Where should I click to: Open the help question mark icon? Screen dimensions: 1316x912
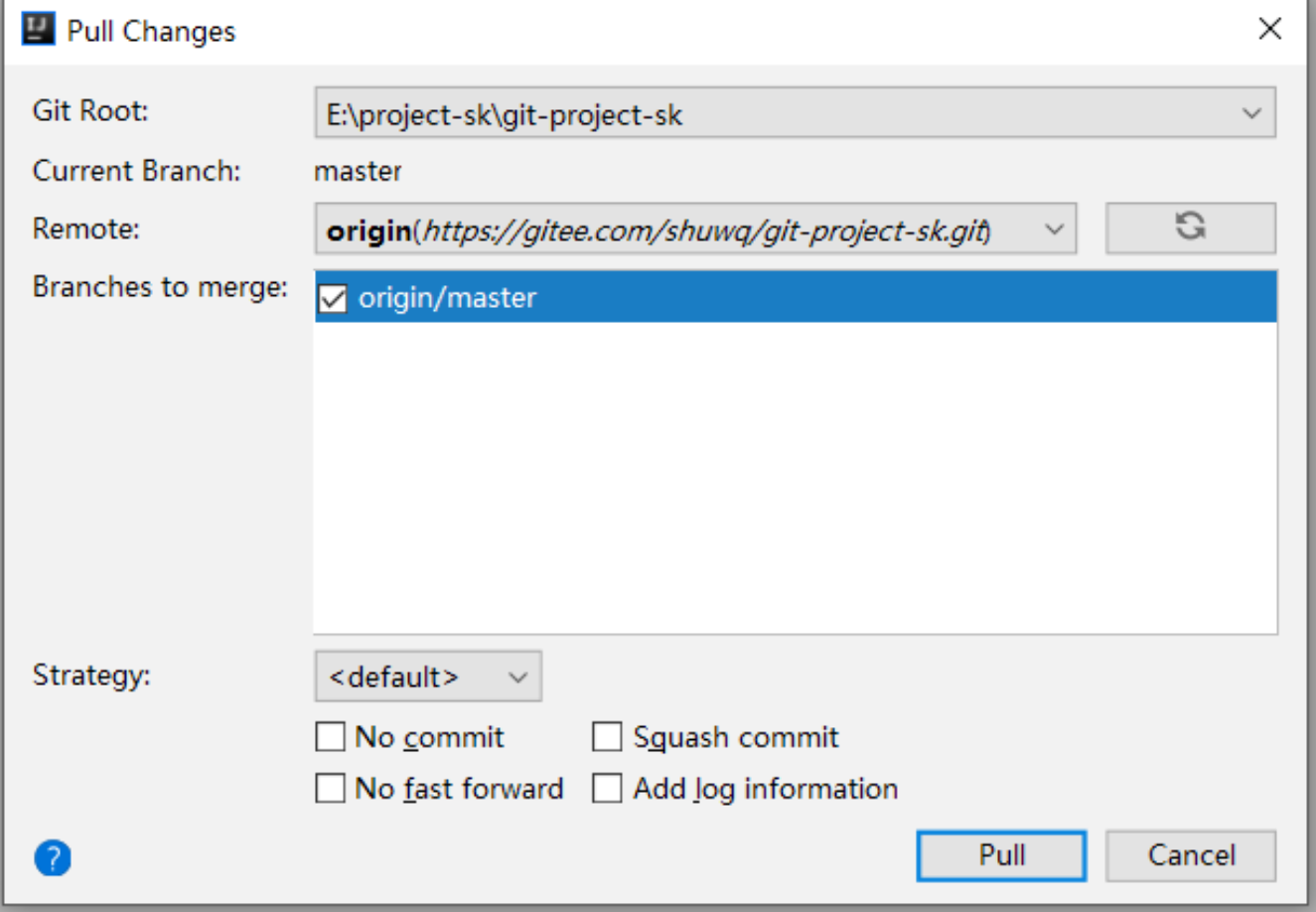pos(53,857)
